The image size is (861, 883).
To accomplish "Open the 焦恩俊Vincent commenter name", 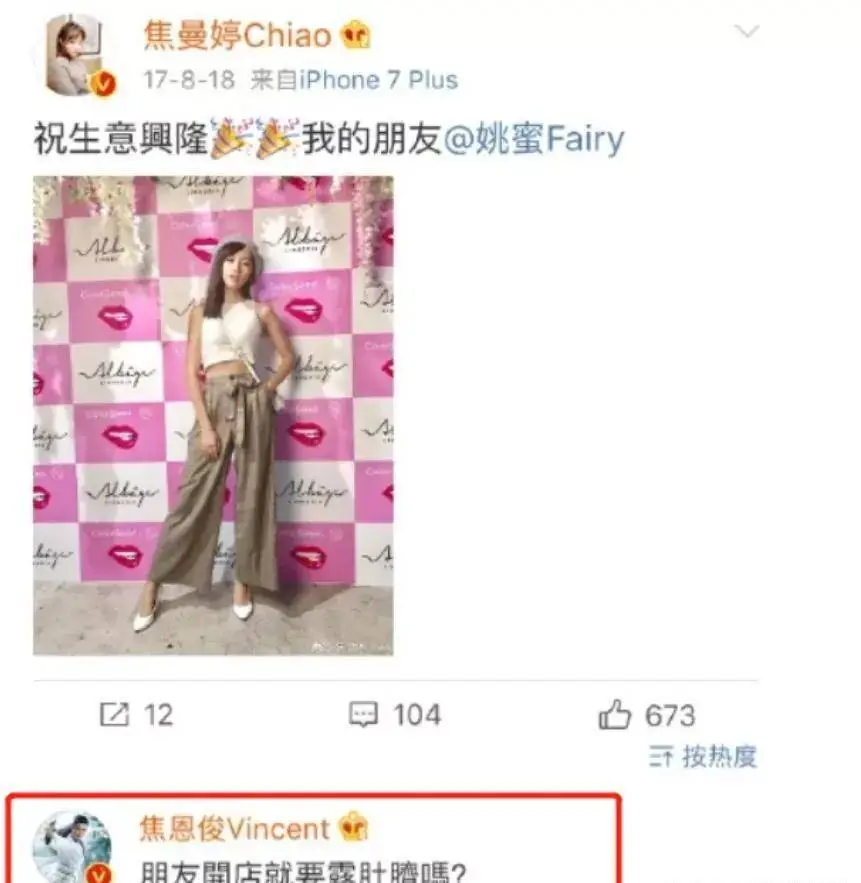I will [234, 829].
